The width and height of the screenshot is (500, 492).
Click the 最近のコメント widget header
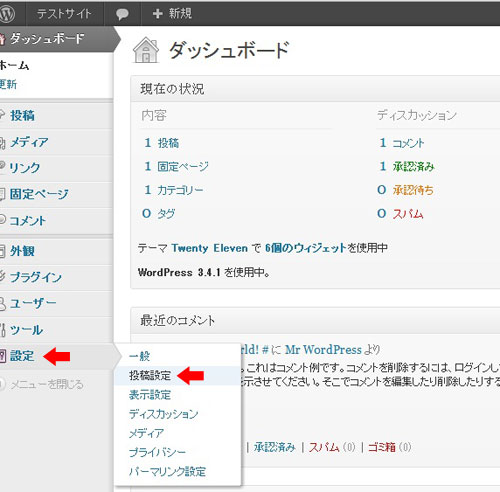(315, 321)
